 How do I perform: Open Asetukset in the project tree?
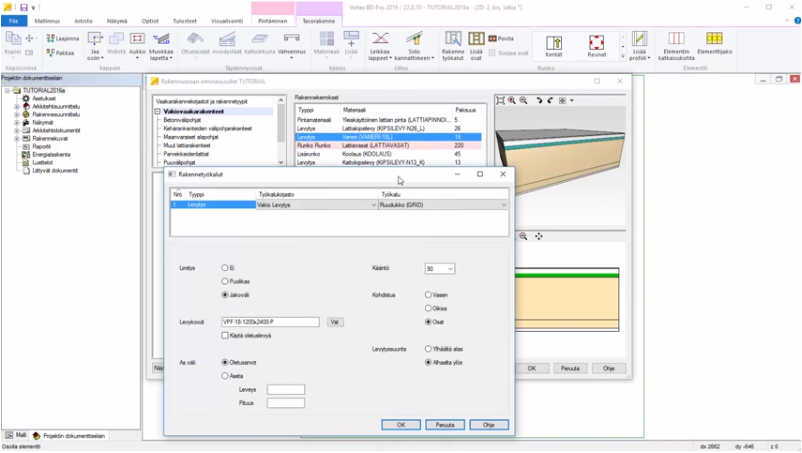point(43,99)
